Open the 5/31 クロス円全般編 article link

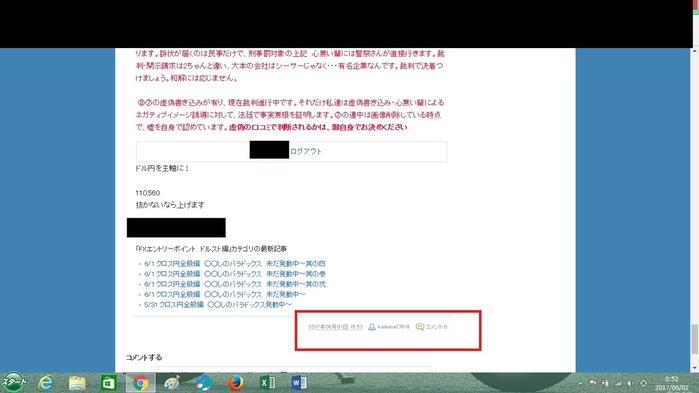tap(218, 305)
